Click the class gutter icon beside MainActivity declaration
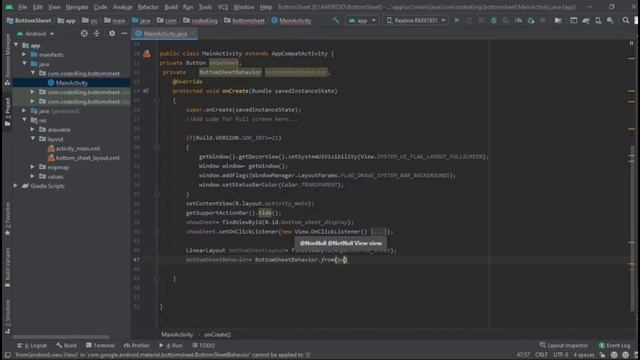The height and width of the screenshot is (360, 640). point(147,53)
